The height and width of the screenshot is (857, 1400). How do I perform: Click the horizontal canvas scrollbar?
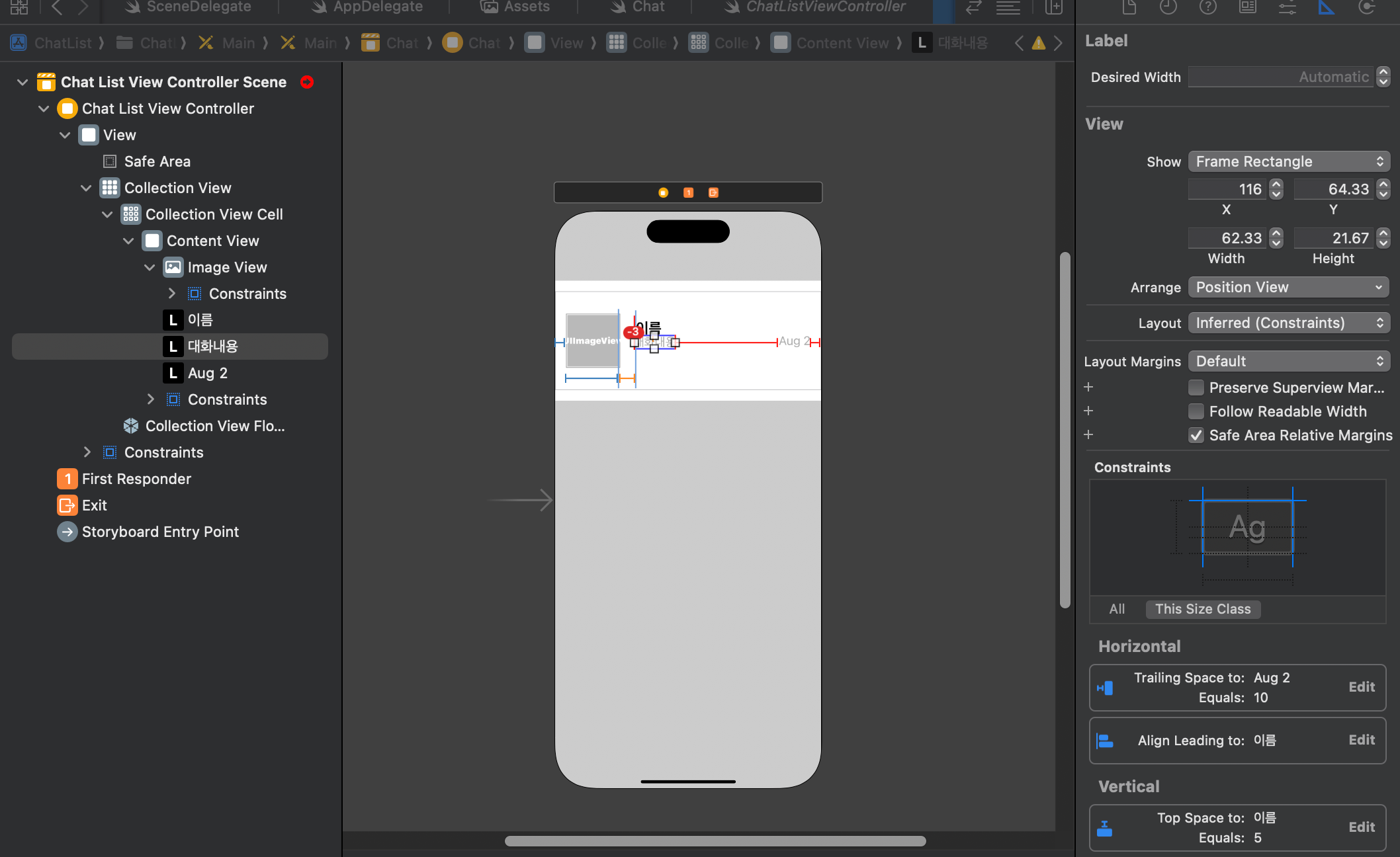[x=715, y=841]
